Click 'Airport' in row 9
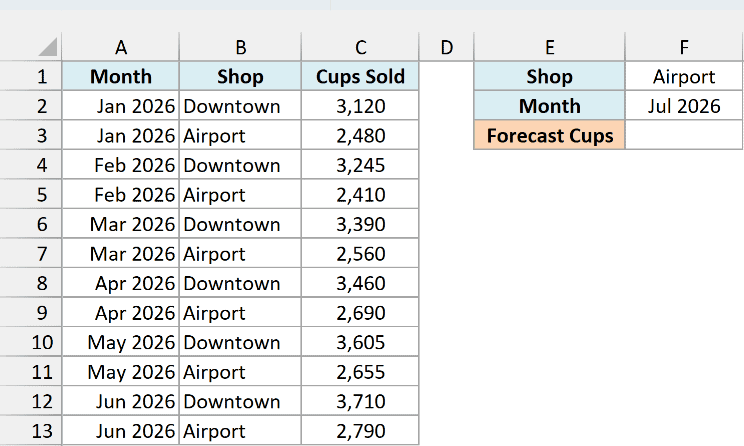Screen dimensions: 744x446 pos(214,314)
